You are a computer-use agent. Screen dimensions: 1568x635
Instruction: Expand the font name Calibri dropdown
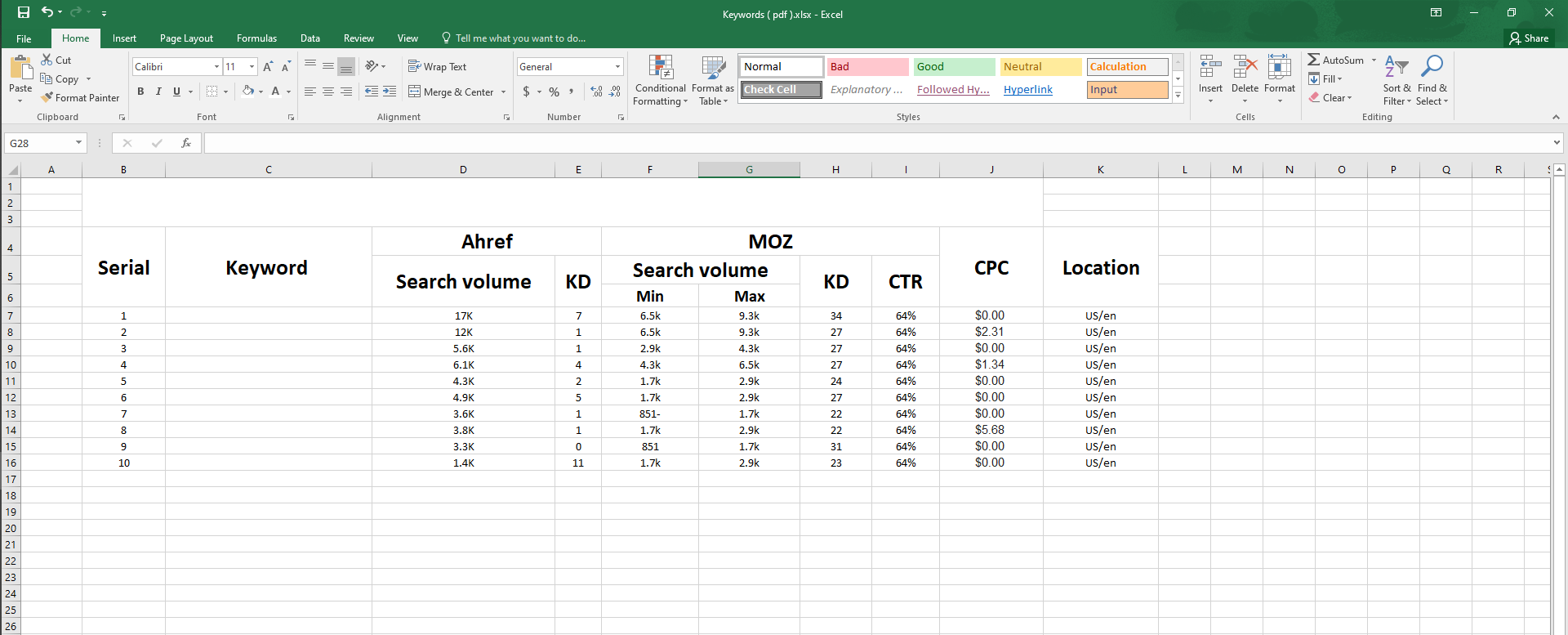(x=216, y=67)
